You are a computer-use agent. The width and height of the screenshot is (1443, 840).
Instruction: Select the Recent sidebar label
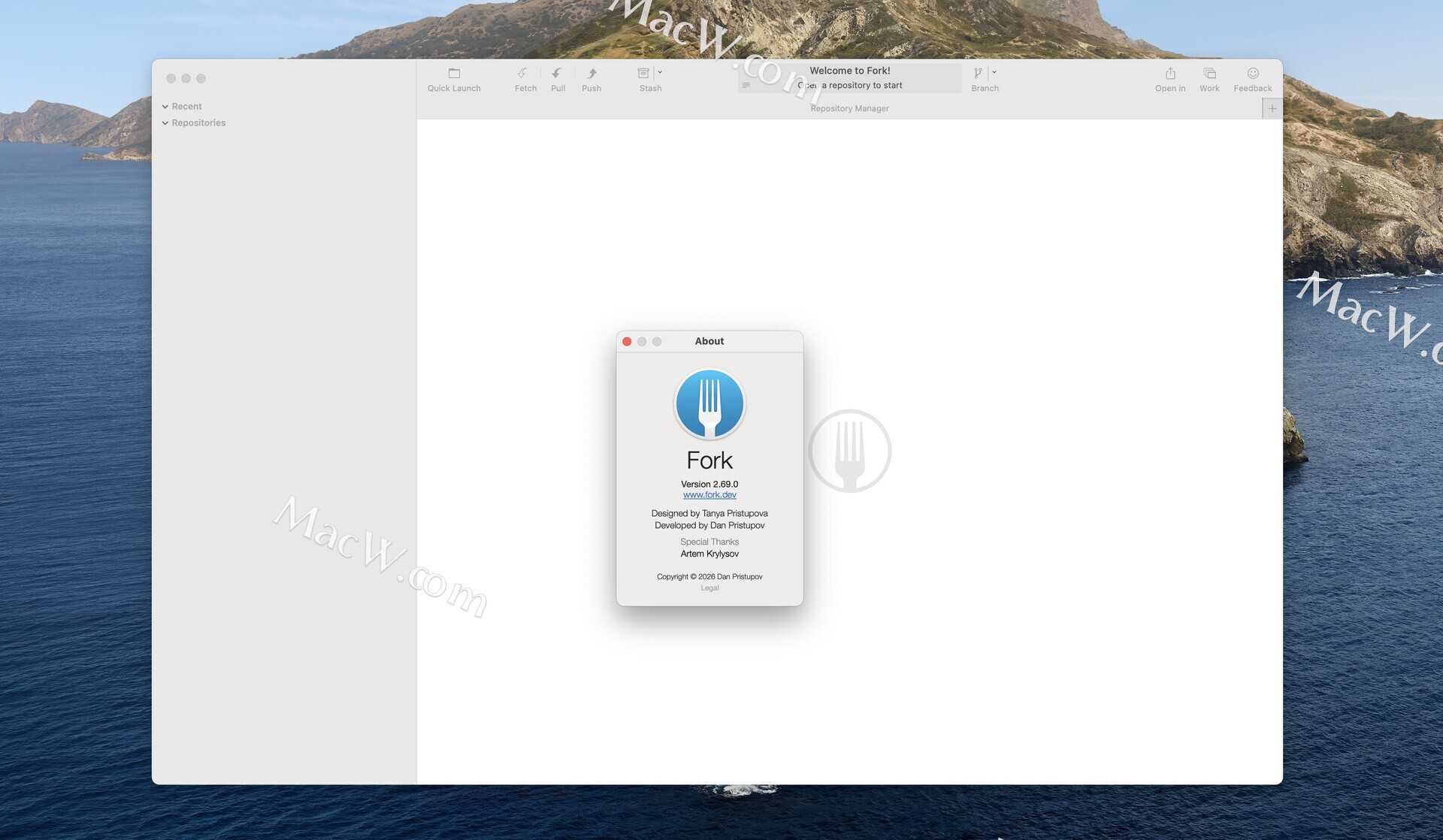(186, 107)
